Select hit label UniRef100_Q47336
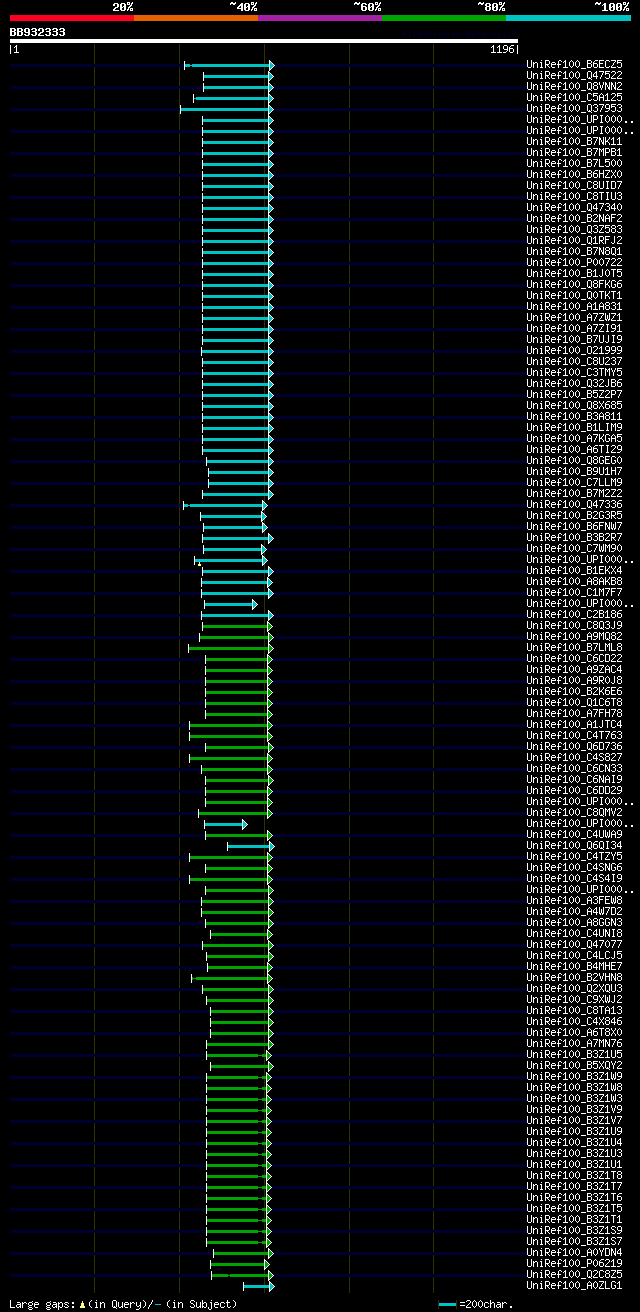This screenshot has width=640, height=1312. tap(574, 504)
